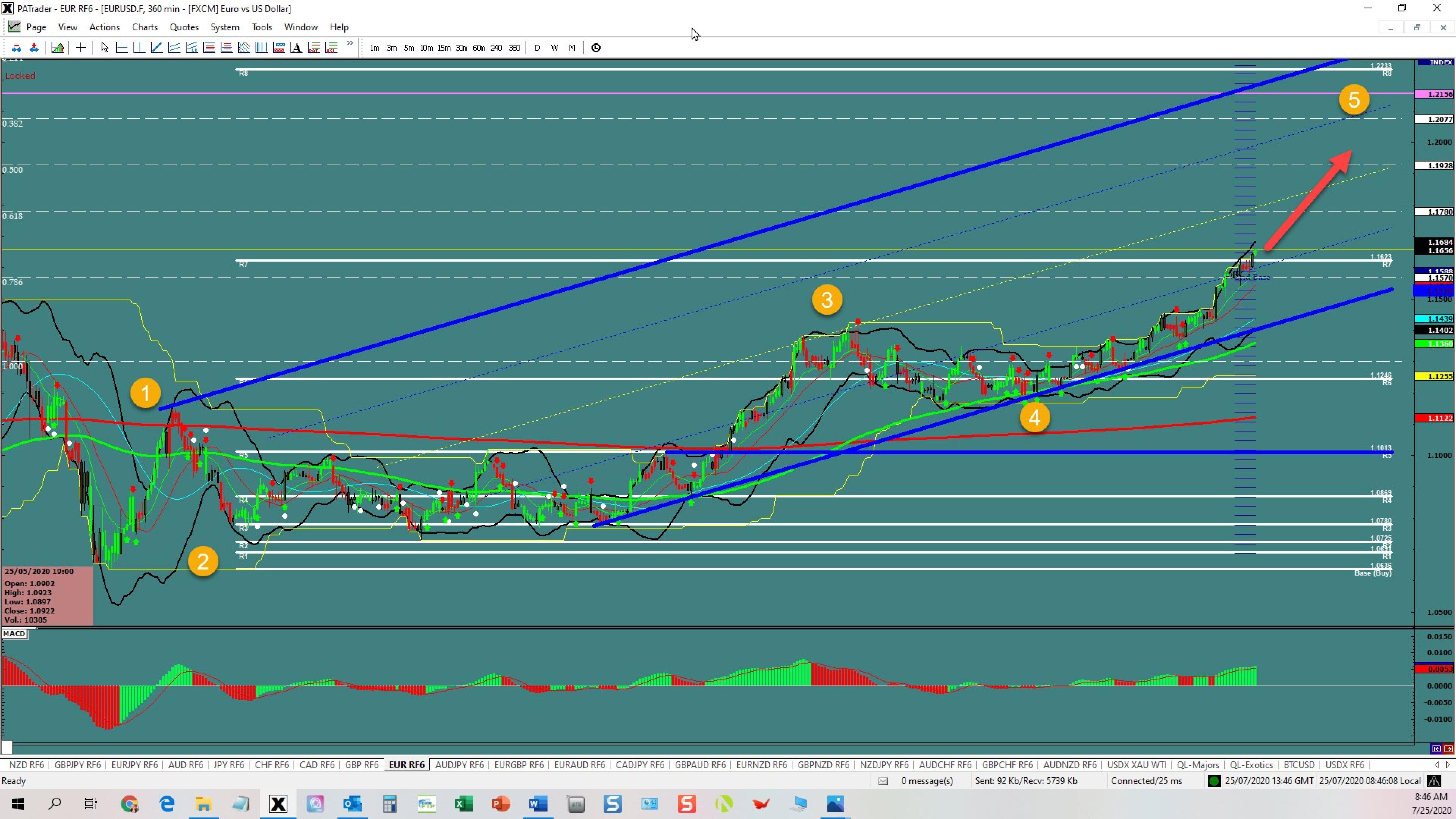
Task: Switch to the BTCUSD page tab
Action: pyautogui.click(x=1299, y=765)
